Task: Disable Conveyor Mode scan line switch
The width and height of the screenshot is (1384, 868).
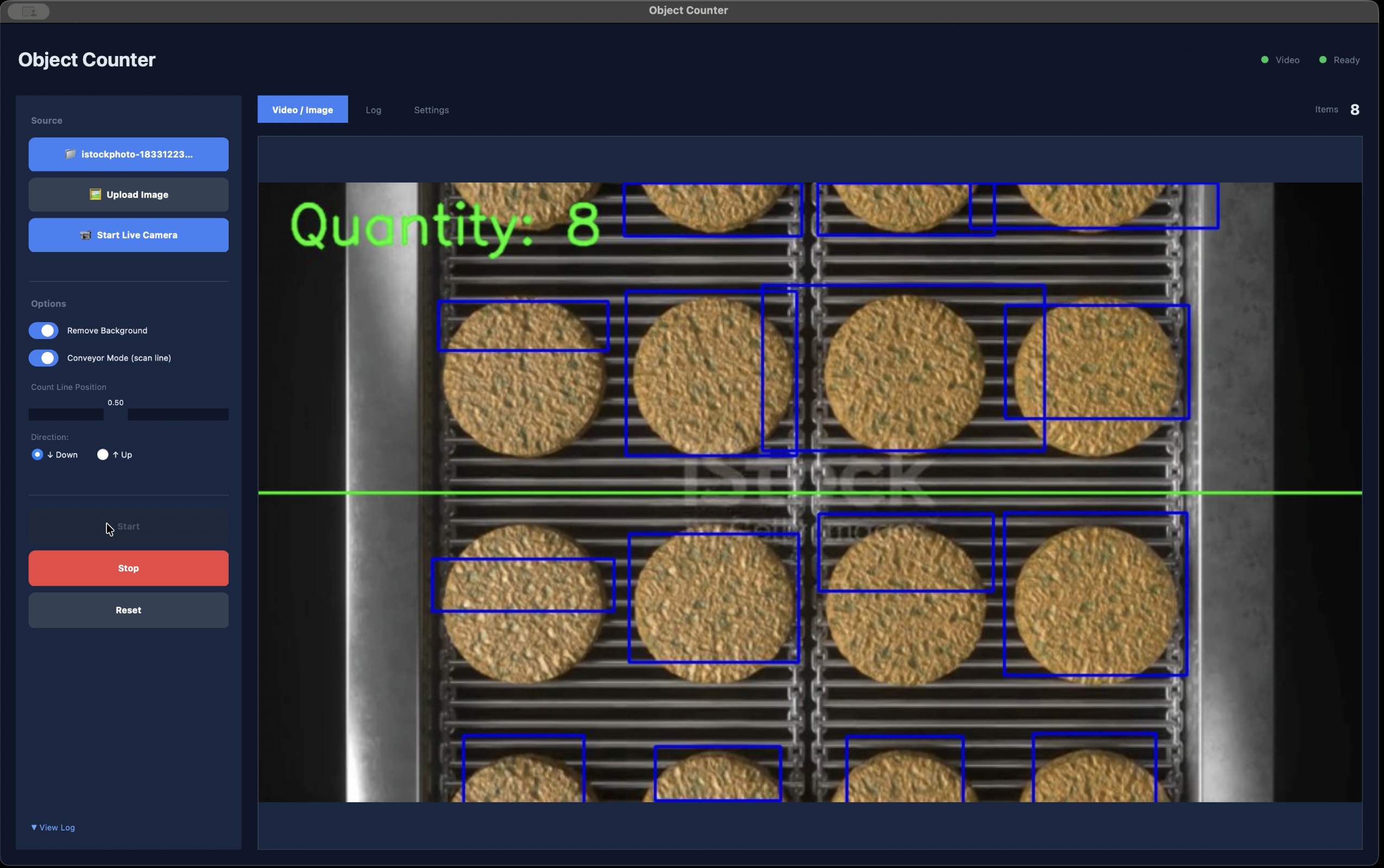Action: 43,358
